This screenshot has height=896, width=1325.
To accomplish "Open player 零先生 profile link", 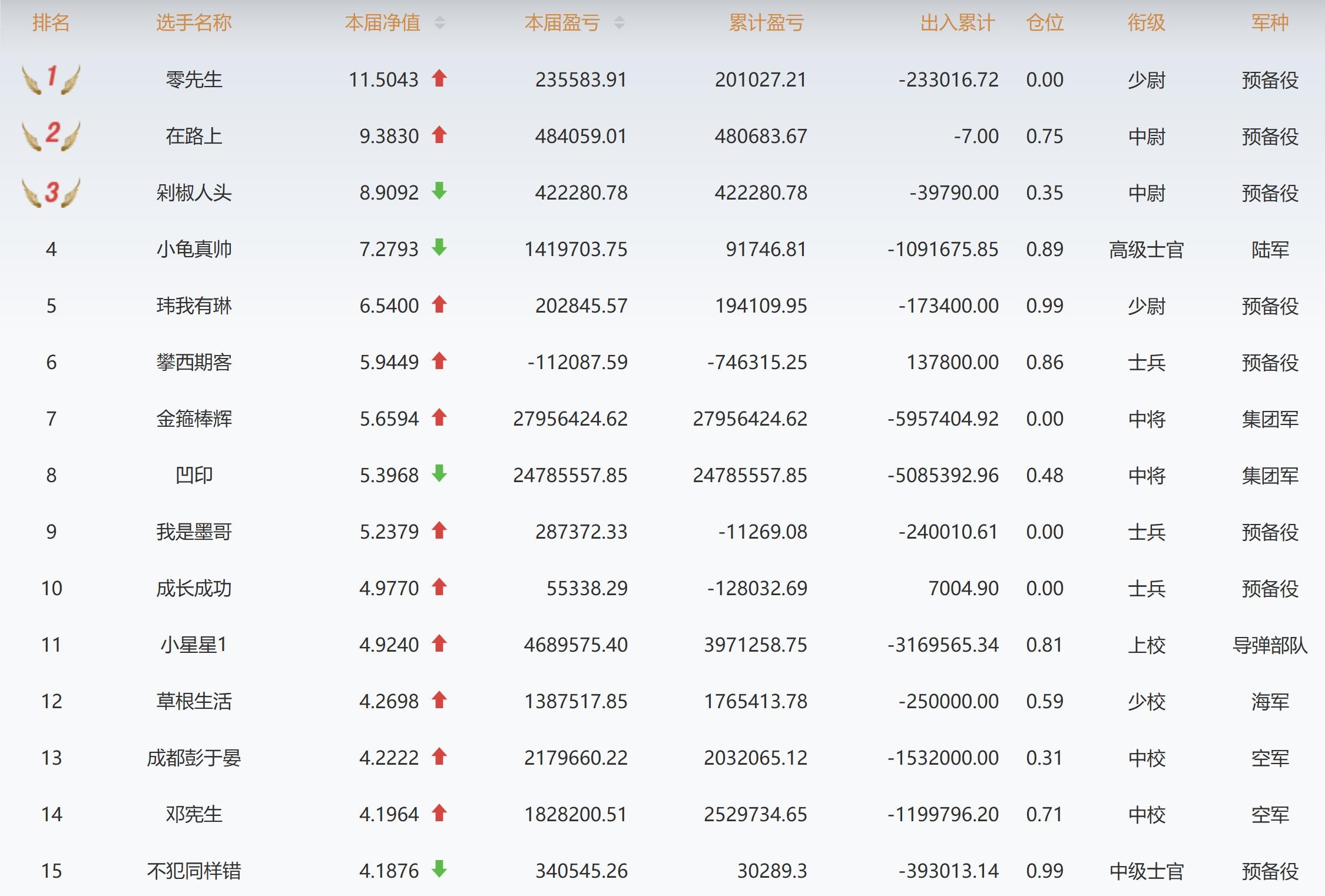I will tap(194, 79).
